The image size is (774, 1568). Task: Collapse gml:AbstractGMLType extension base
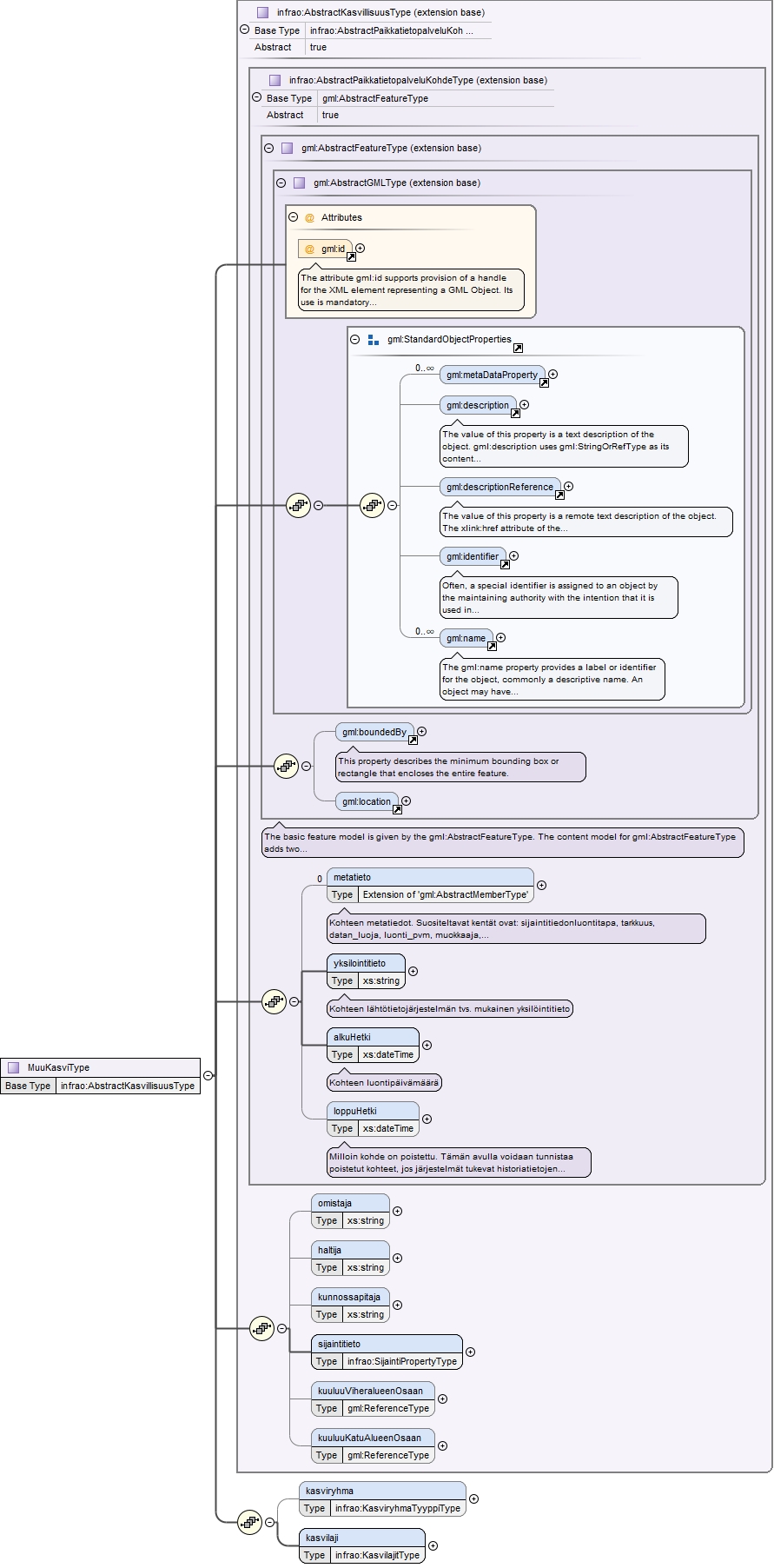281,183
